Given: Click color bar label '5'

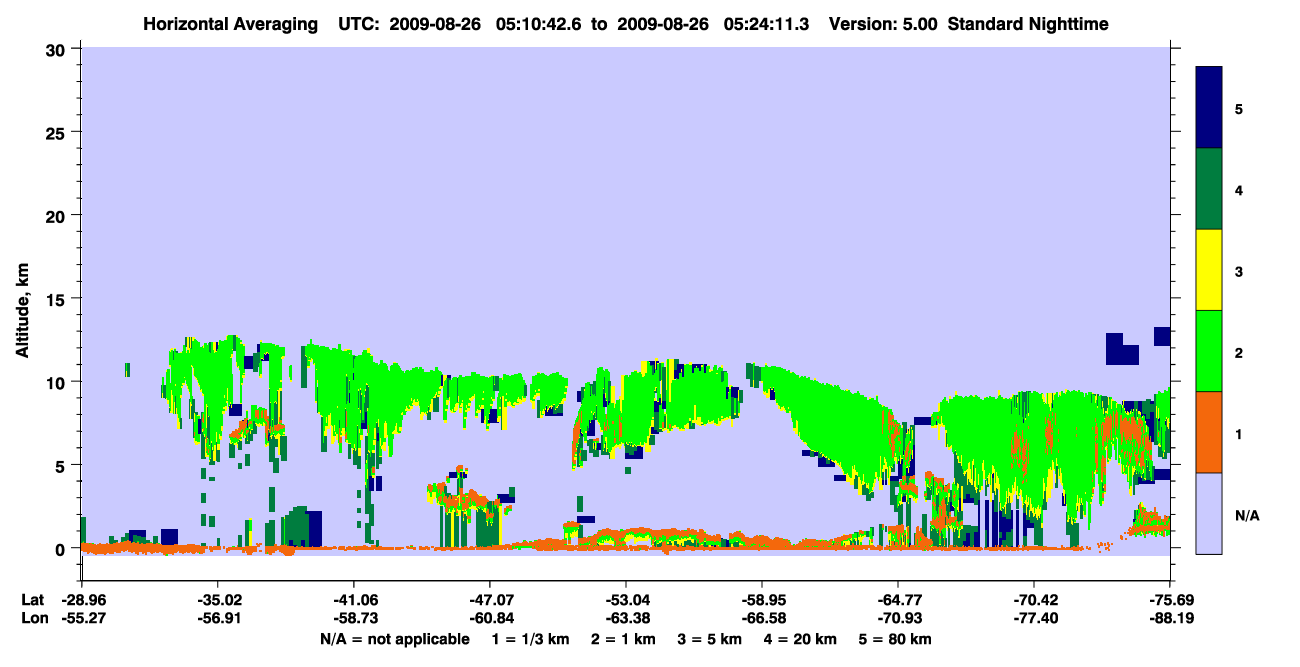Looking at the screenshot, I should 1238,109.
